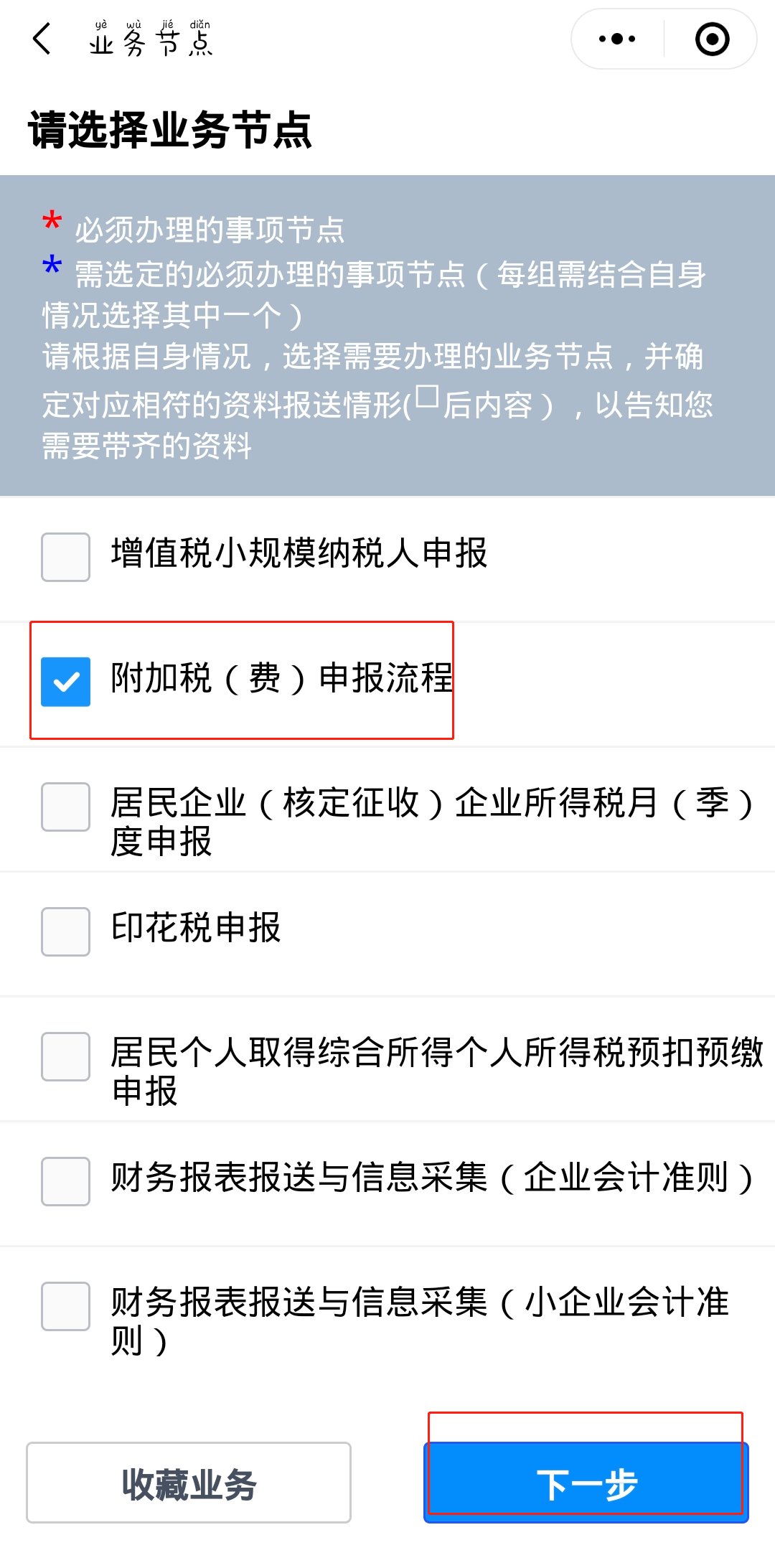Uncheck 附加税（费）申报流程 checkbox
The width and height of the screenshot is (775, 1568).
point(65,682)
